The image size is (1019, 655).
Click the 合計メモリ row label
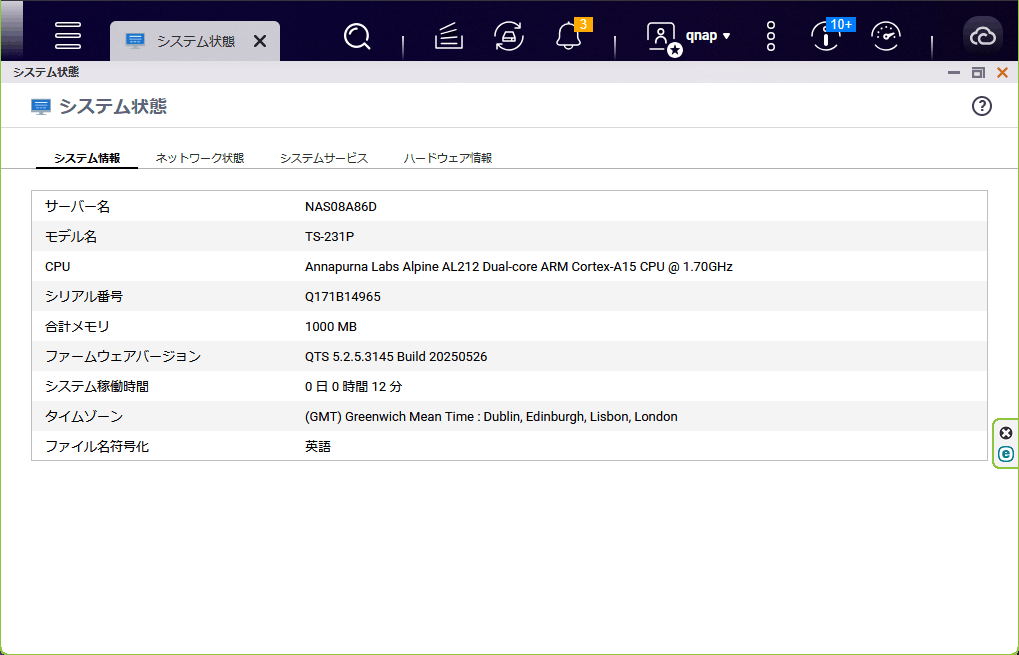[77, 327]
